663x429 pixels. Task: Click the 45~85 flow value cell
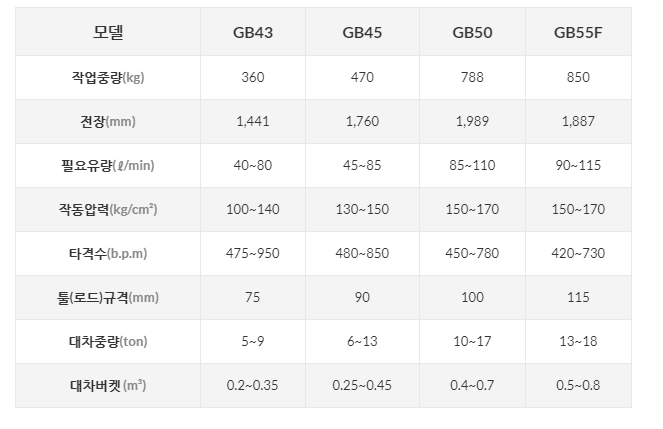tap(362, 165)
